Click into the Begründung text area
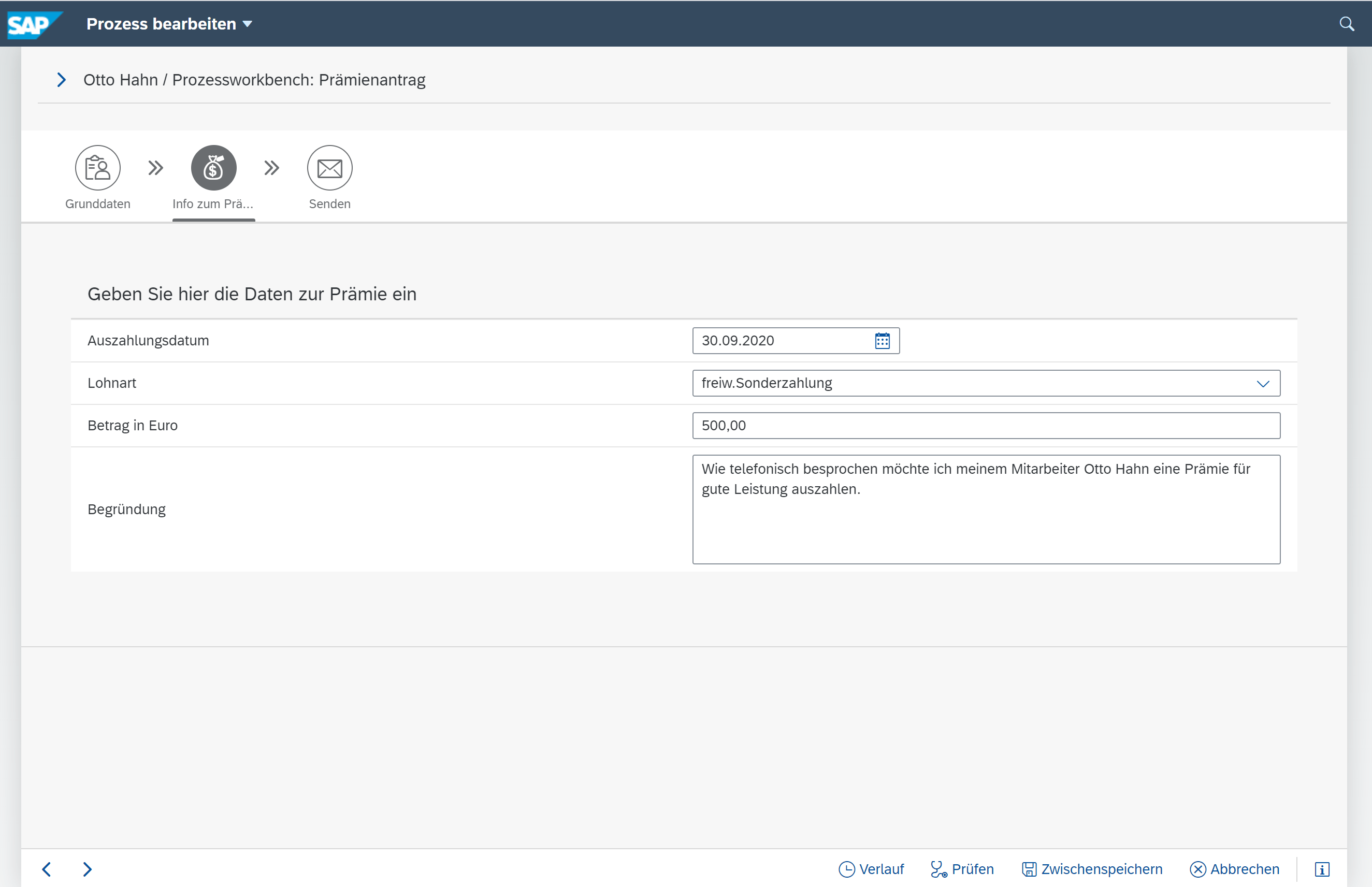1372x887 pixels. [986, 509]
